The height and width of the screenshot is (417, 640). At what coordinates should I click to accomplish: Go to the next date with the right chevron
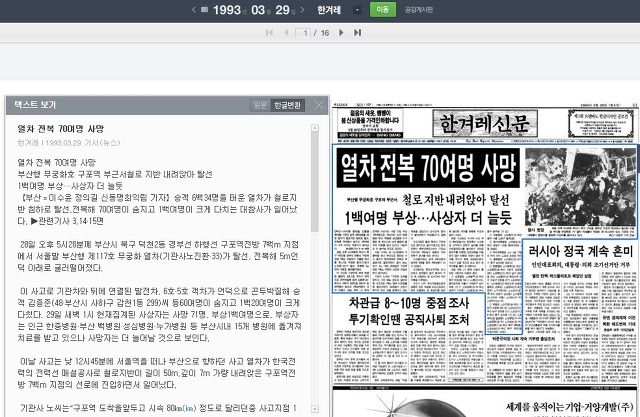tap(302, 10)
